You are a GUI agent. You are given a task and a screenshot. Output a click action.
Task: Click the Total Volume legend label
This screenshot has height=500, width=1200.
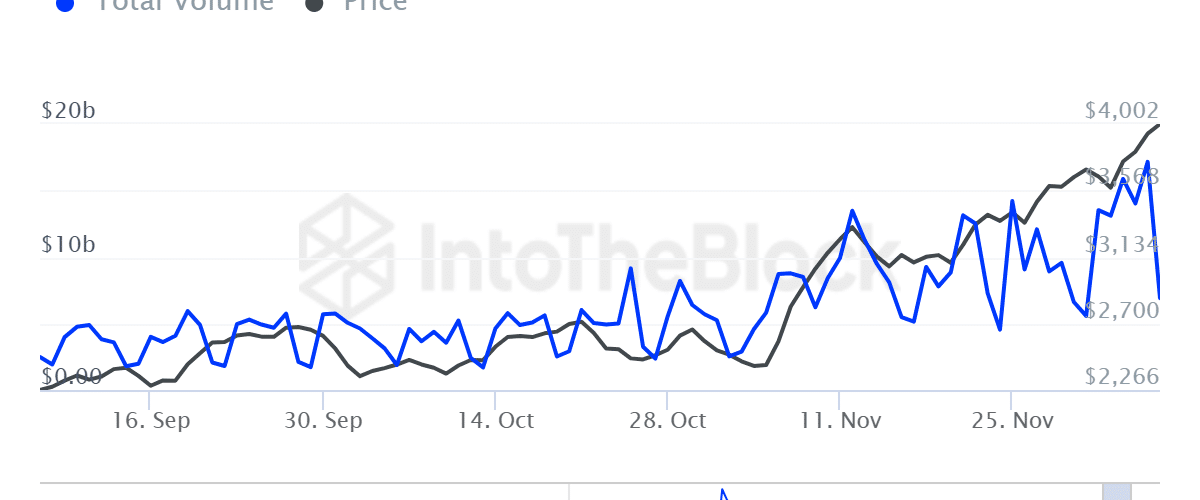(184, 4)
